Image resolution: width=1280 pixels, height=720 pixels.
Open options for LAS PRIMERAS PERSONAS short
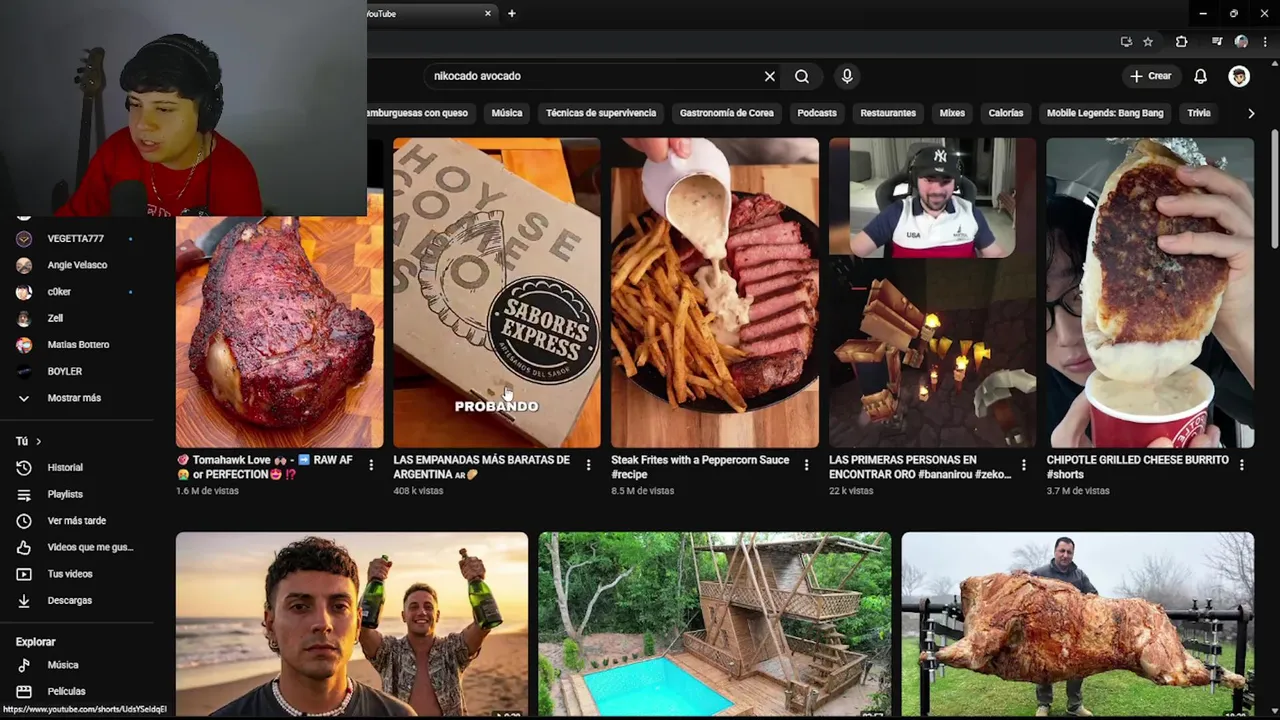[1023, 465]
